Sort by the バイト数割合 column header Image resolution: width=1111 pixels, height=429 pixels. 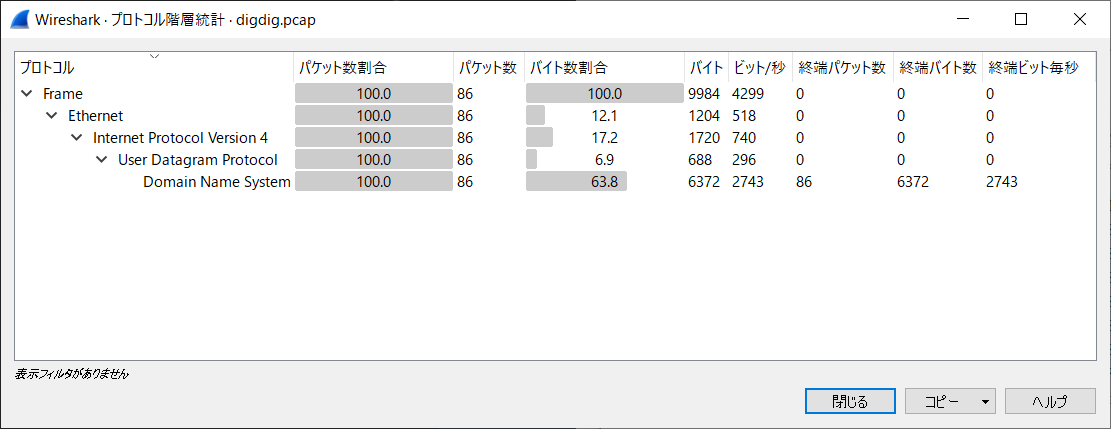tap(604, 68)
